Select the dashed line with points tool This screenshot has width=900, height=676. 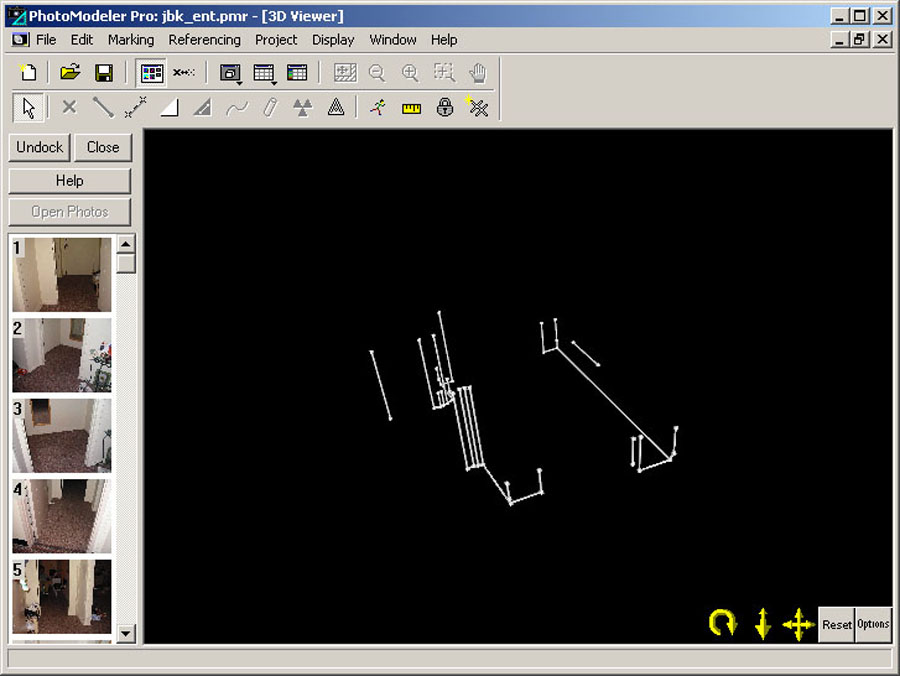tap(136, 107)
